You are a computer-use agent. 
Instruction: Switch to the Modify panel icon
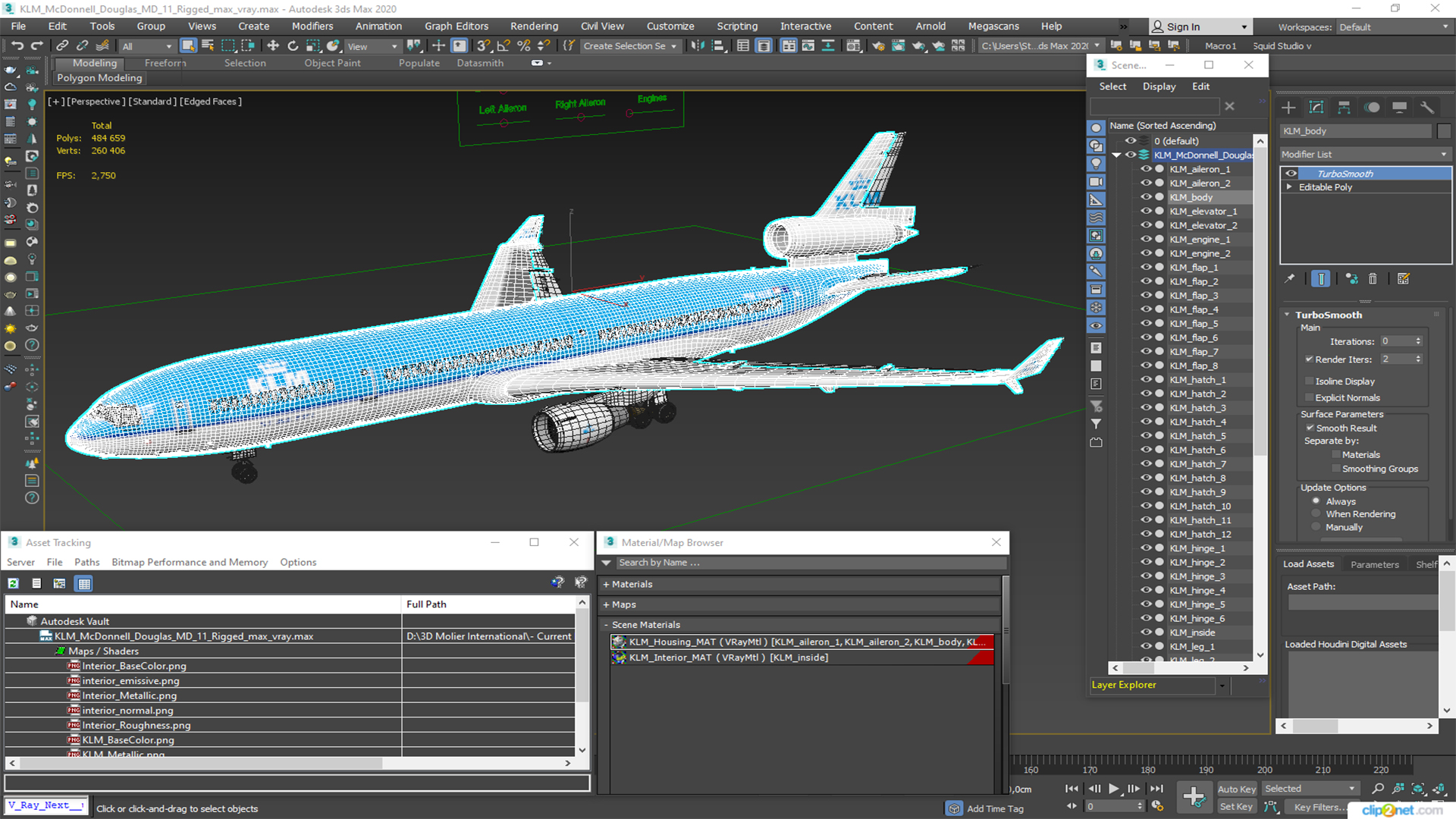(1316, 107)
